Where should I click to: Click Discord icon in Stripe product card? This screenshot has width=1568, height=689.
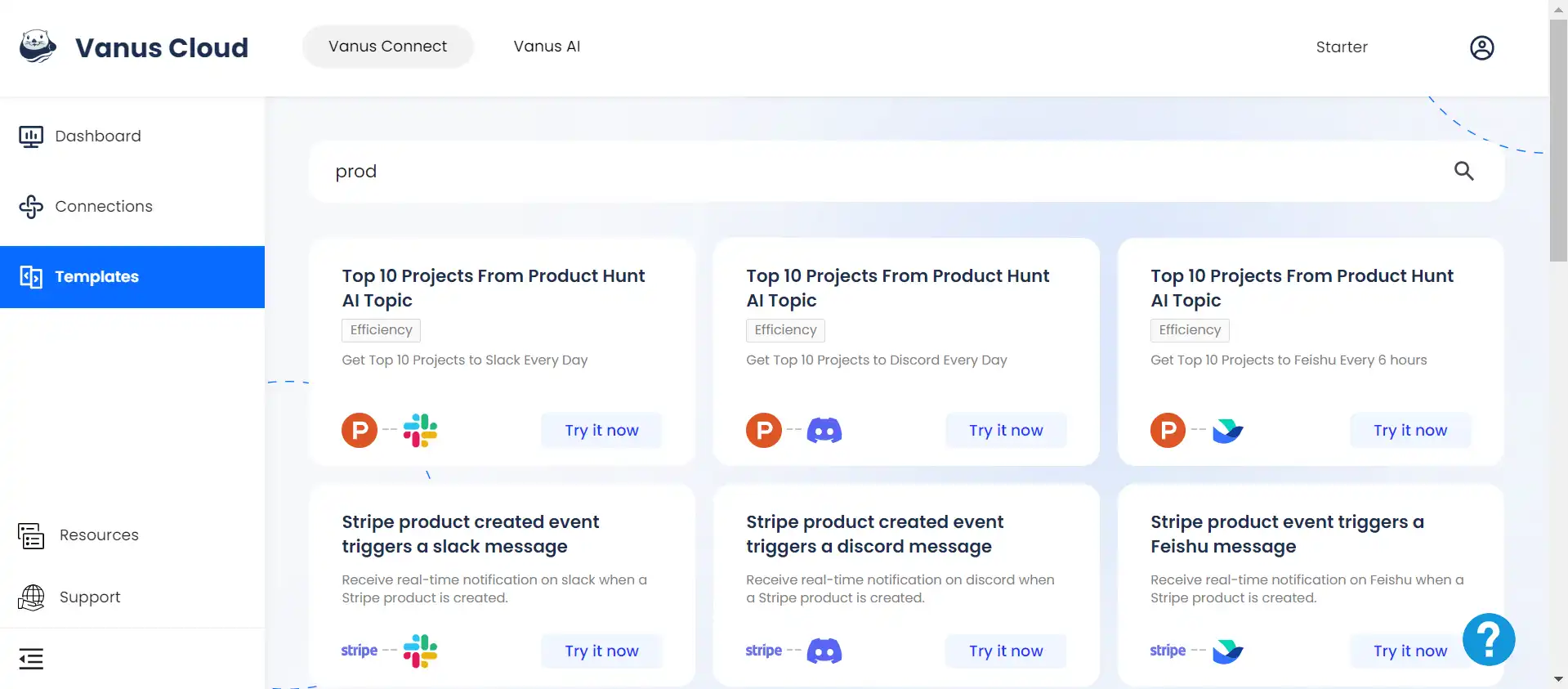pyautogui.click(x=824, y=651)
